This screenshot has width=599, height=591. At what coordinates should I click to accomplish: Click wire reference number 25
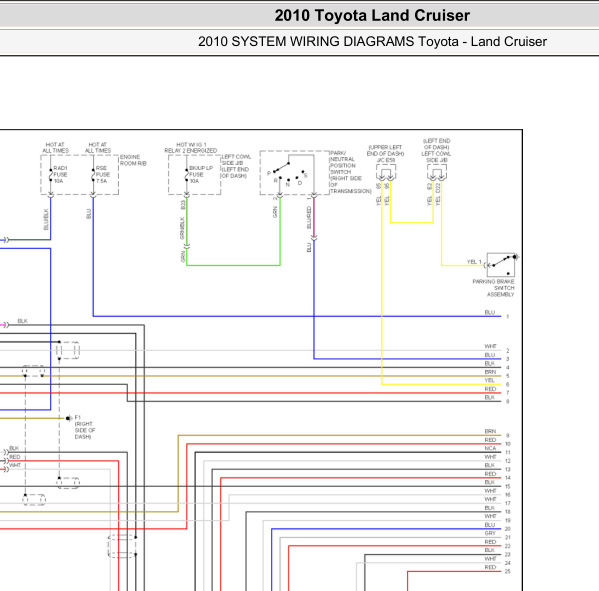point(508,572)
